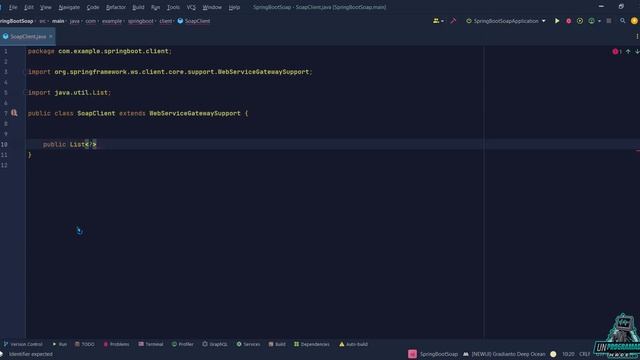Close the SoapClient.java tab
This screenshot has height=360, width=640.
[51, 36]
